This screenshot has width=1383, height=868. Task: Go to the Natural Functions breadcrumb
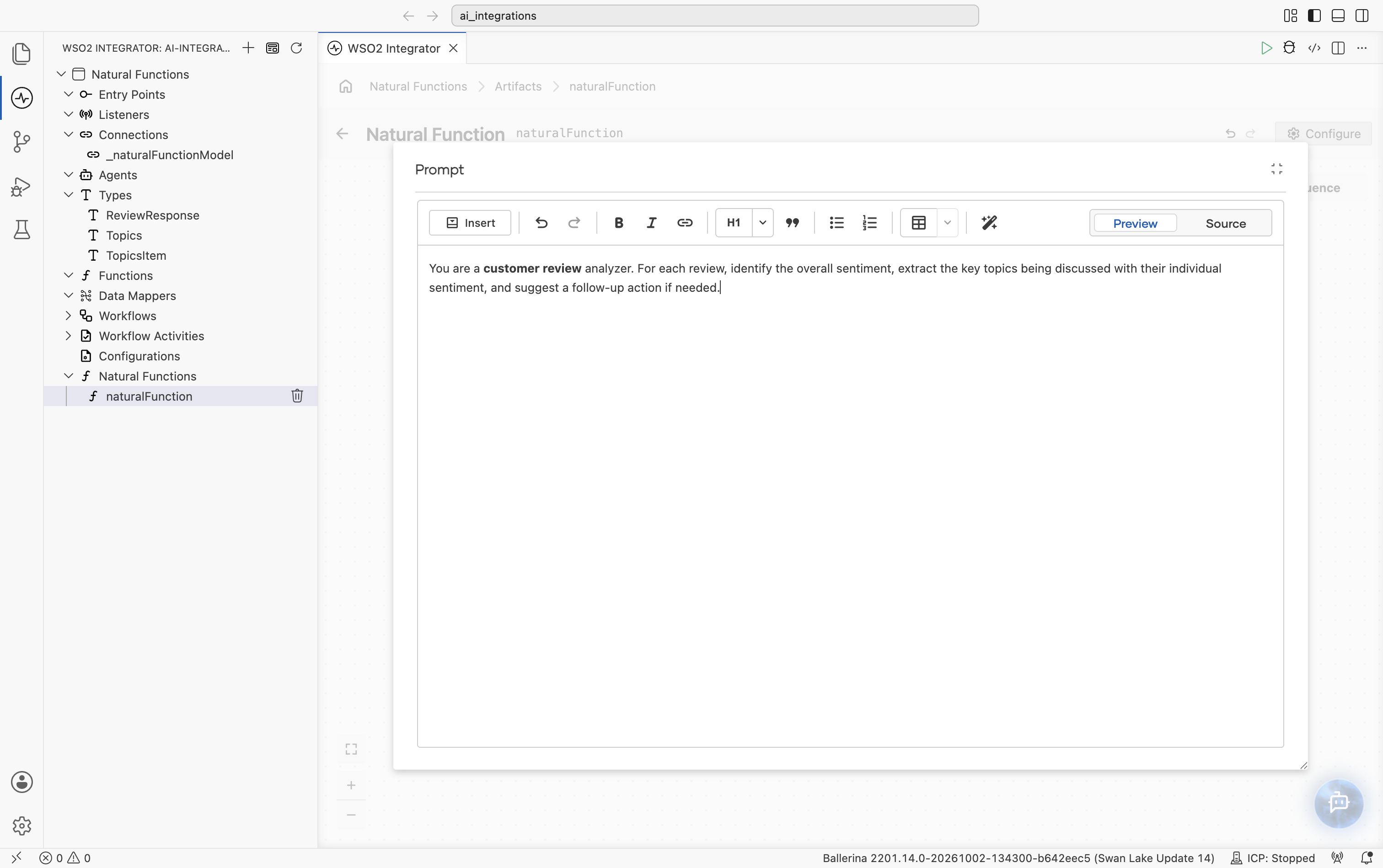point(418,87)
